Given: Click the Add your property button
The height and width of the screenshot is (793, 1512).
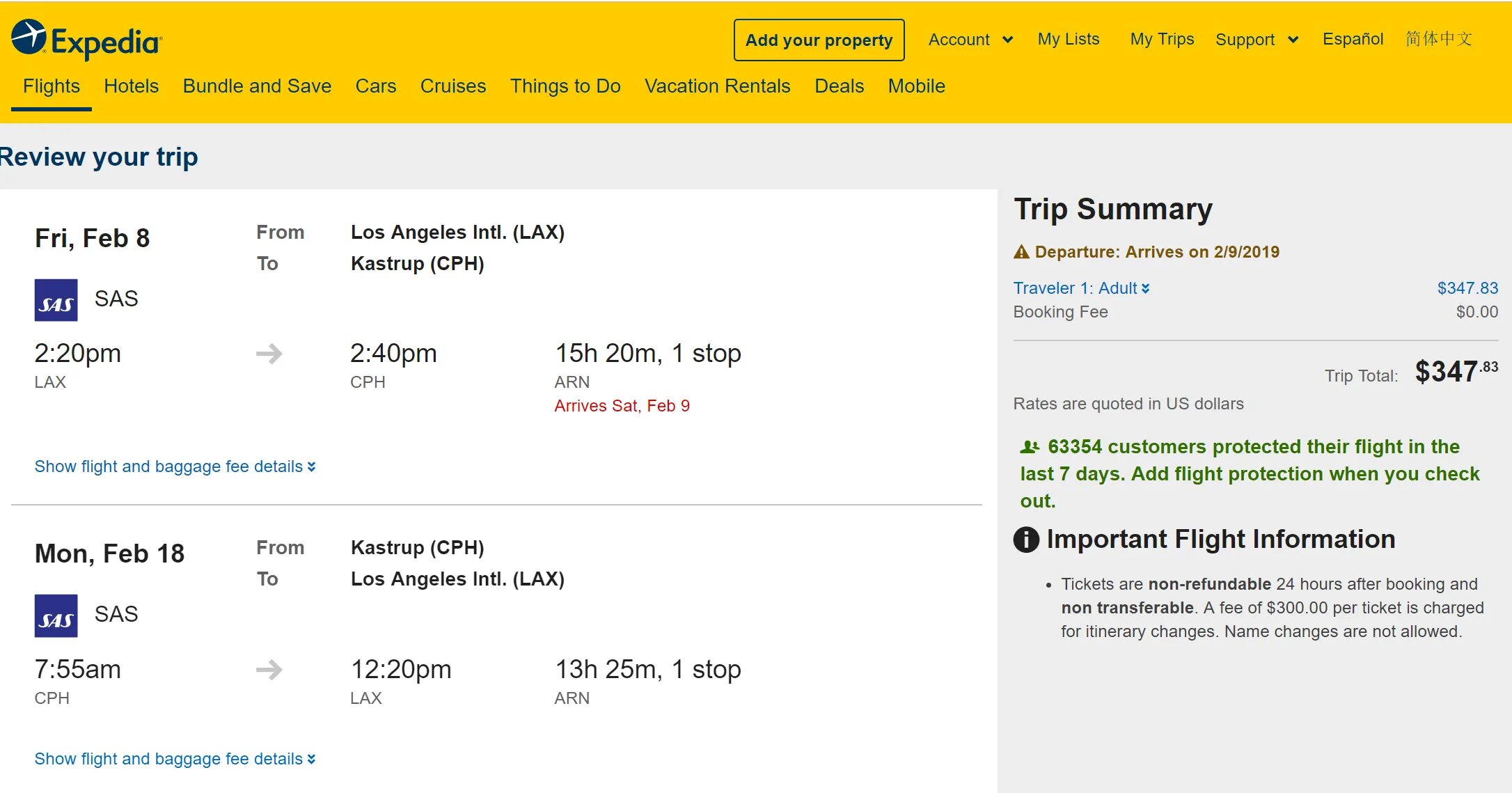Looking at the screenshot, I should point(819,40).
